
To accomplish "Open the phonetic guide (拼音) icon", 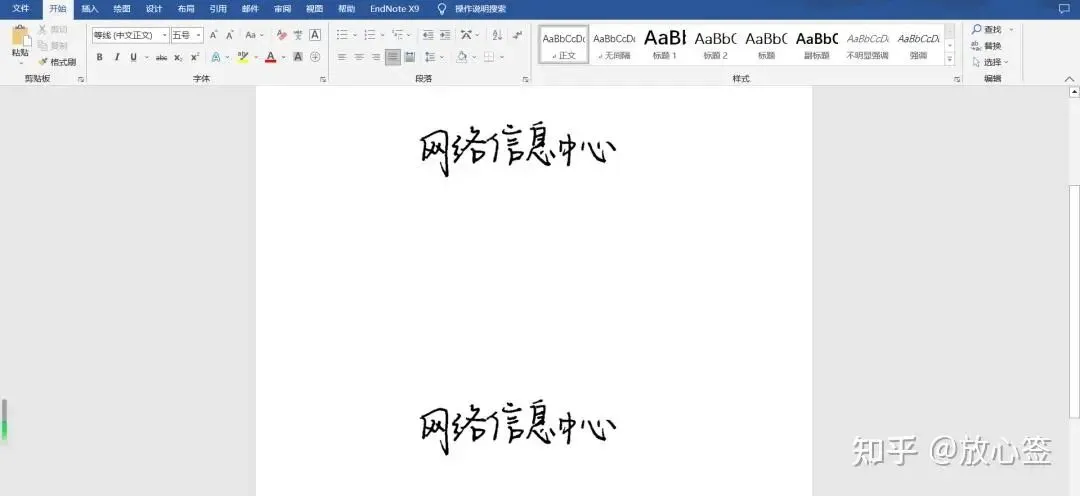I will coord(298,35).
